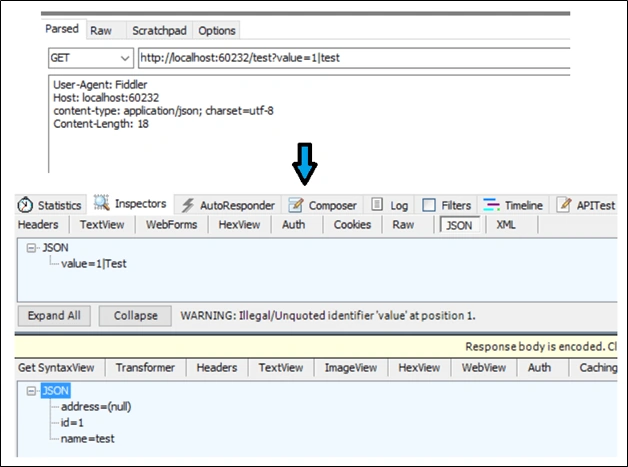Click the Timeline bars icon
Viewport: 628px width, 467px height.
[x=491, y=205]
